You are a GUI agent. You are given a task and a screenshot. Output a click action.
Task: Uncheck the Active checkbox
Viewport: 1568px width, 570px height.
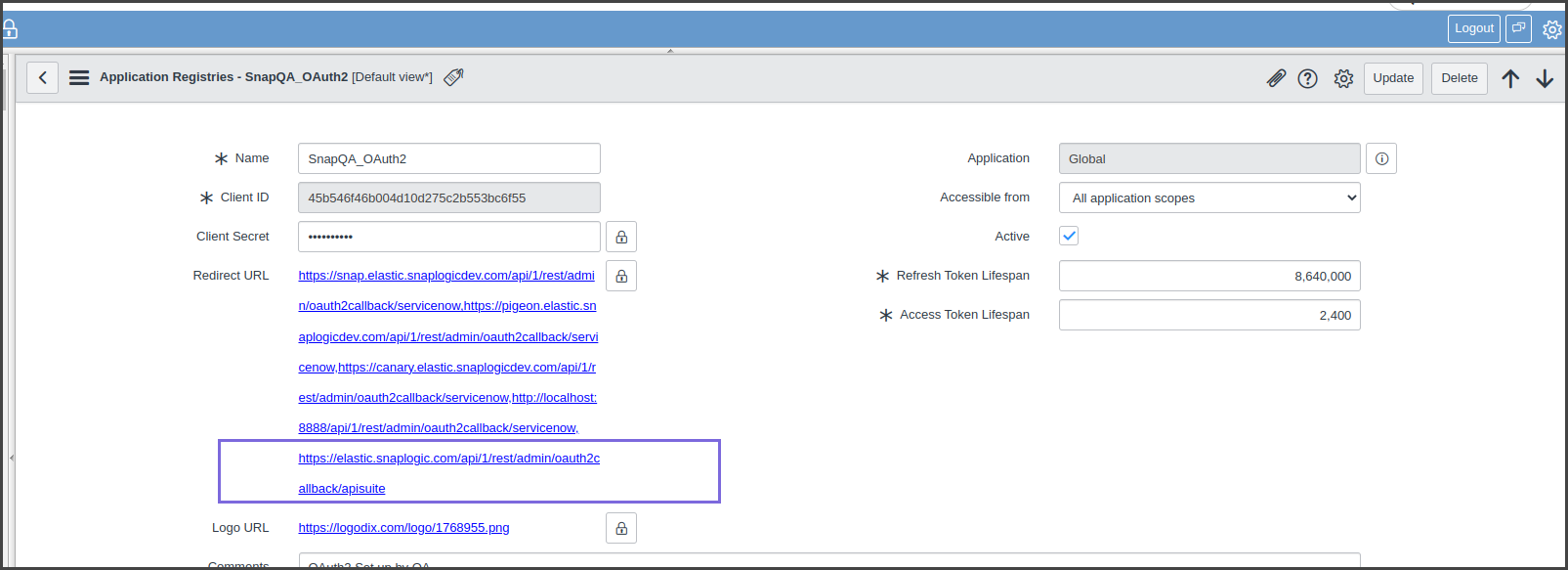tap(1069, 236)
